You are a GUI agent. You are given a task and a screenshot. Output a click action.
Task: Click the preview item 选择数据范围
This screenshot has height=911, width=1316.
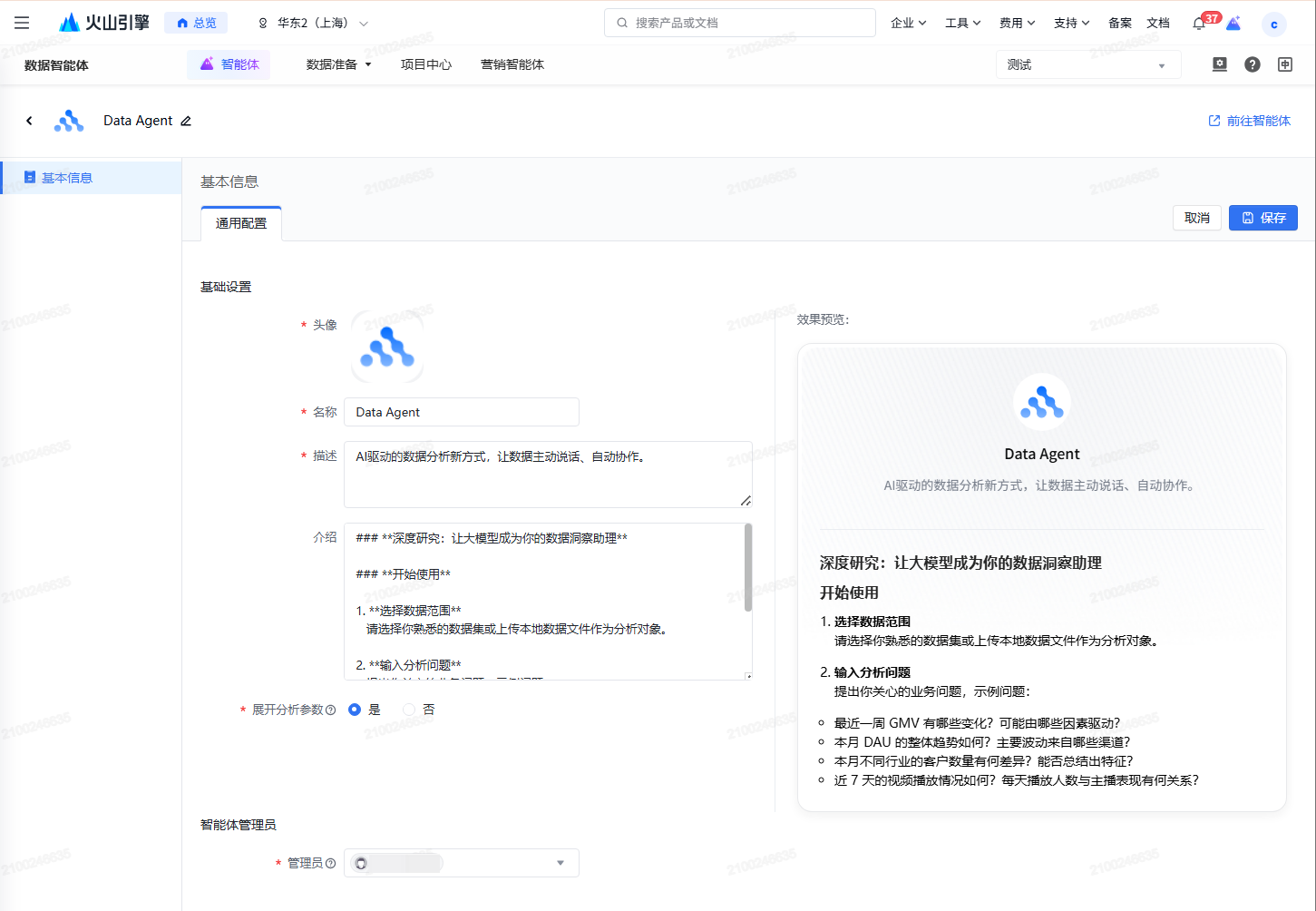872,622
